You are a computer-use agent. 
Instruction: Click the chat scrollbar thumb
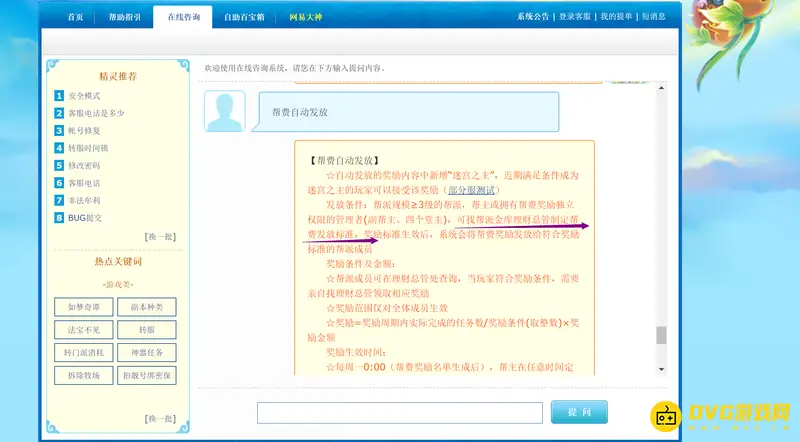(661, 335)
